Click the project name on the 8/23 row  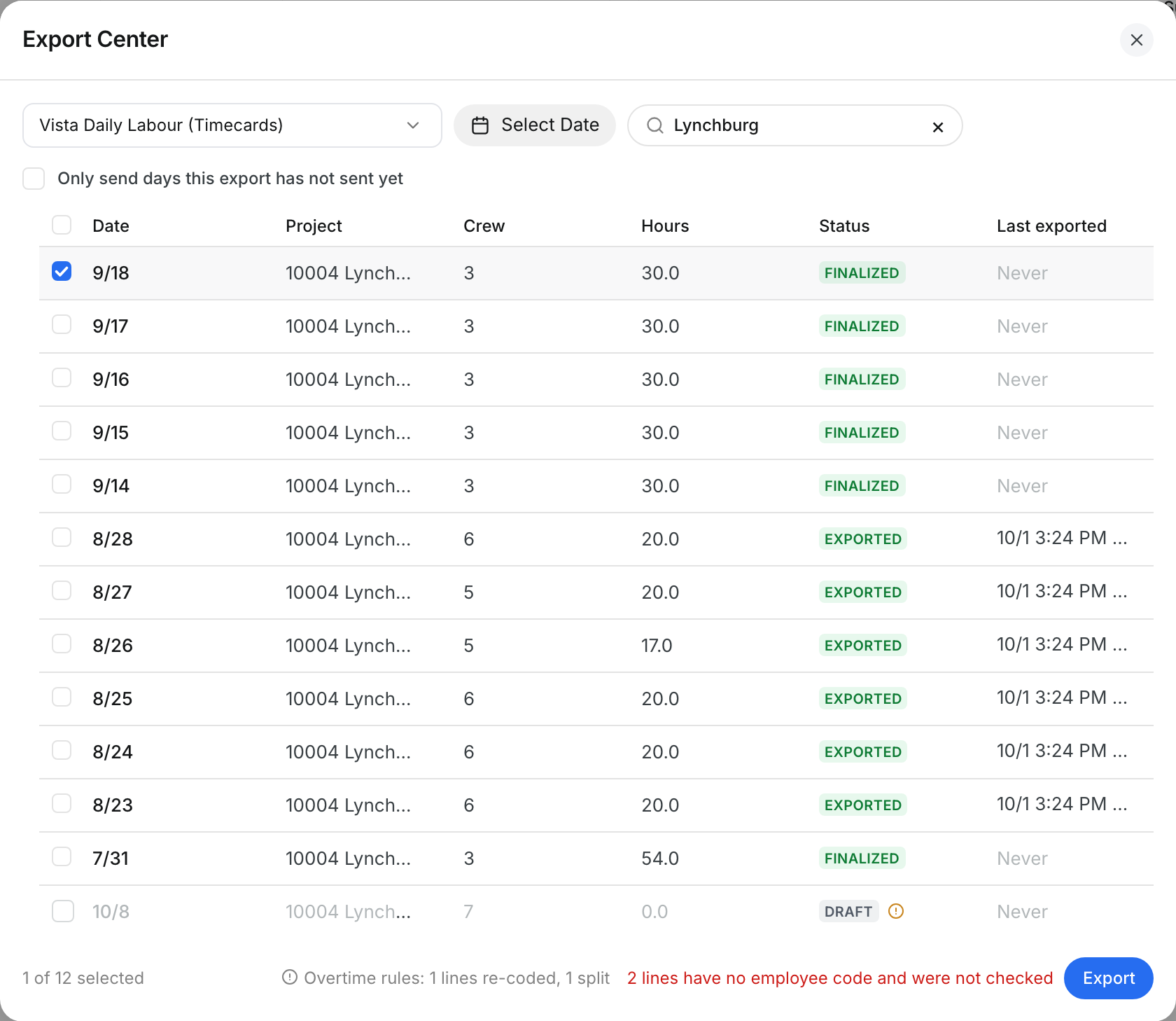click(348, 805)
